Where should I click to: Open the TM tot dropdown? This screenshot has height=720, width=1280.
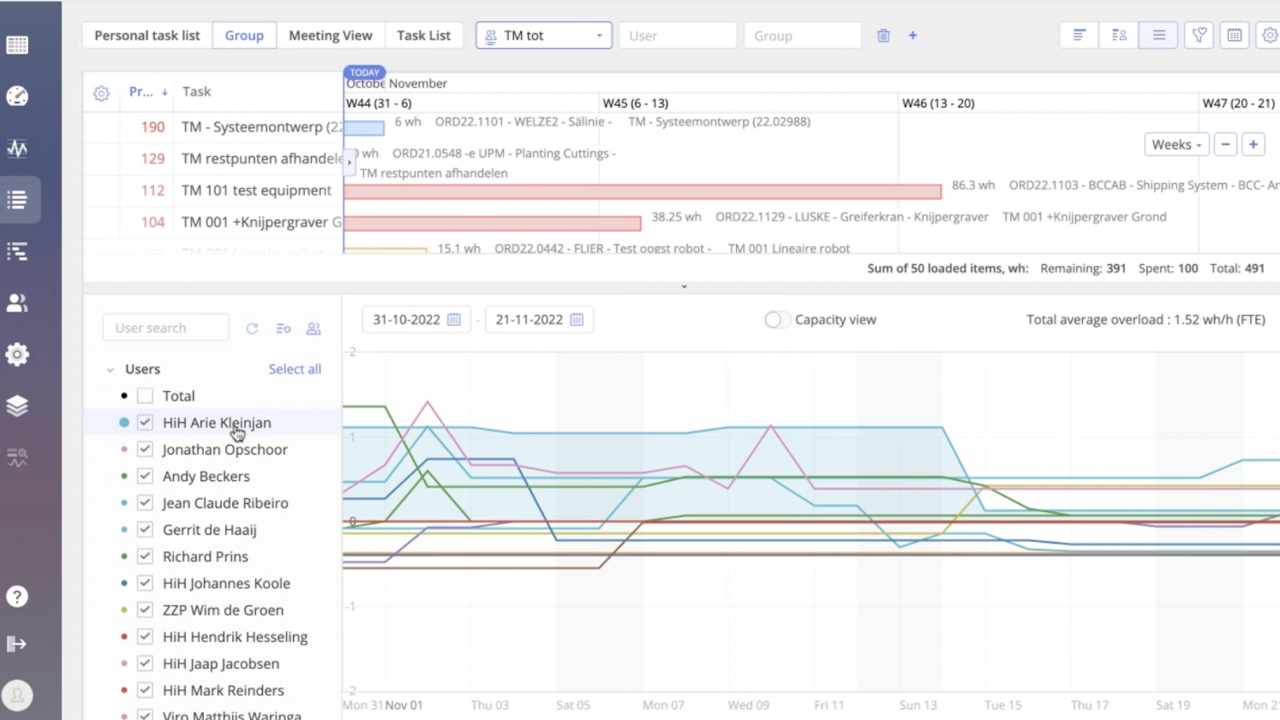coord(543,35)
